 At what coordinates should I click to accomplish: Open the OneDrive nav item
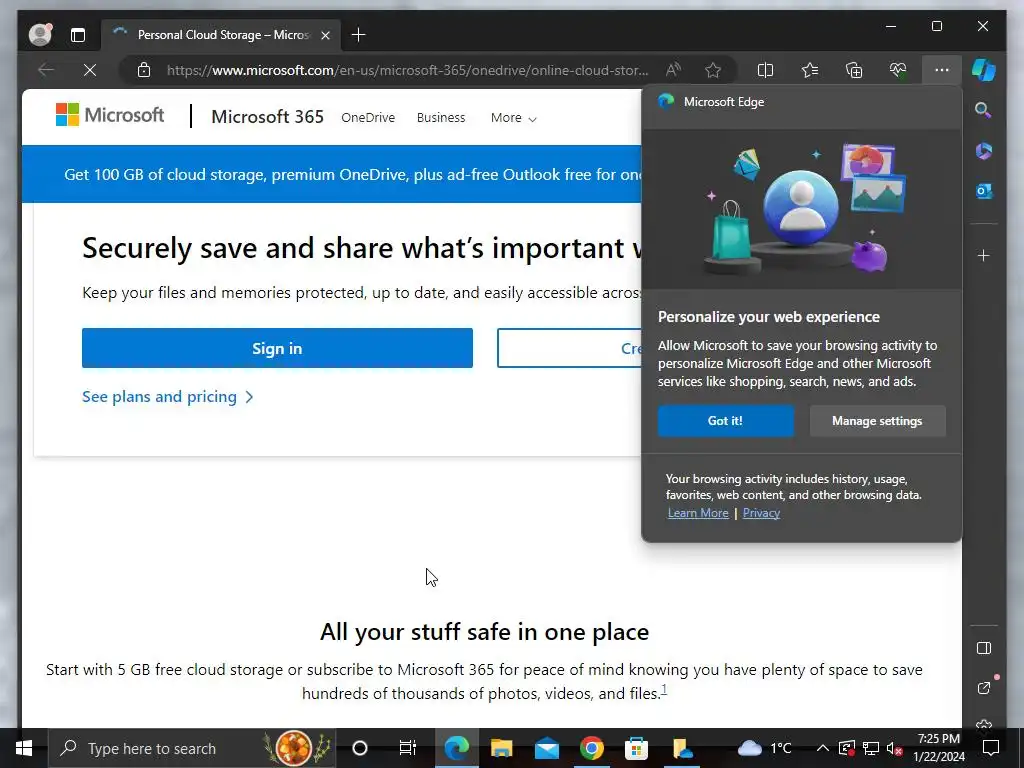point(368,118)
